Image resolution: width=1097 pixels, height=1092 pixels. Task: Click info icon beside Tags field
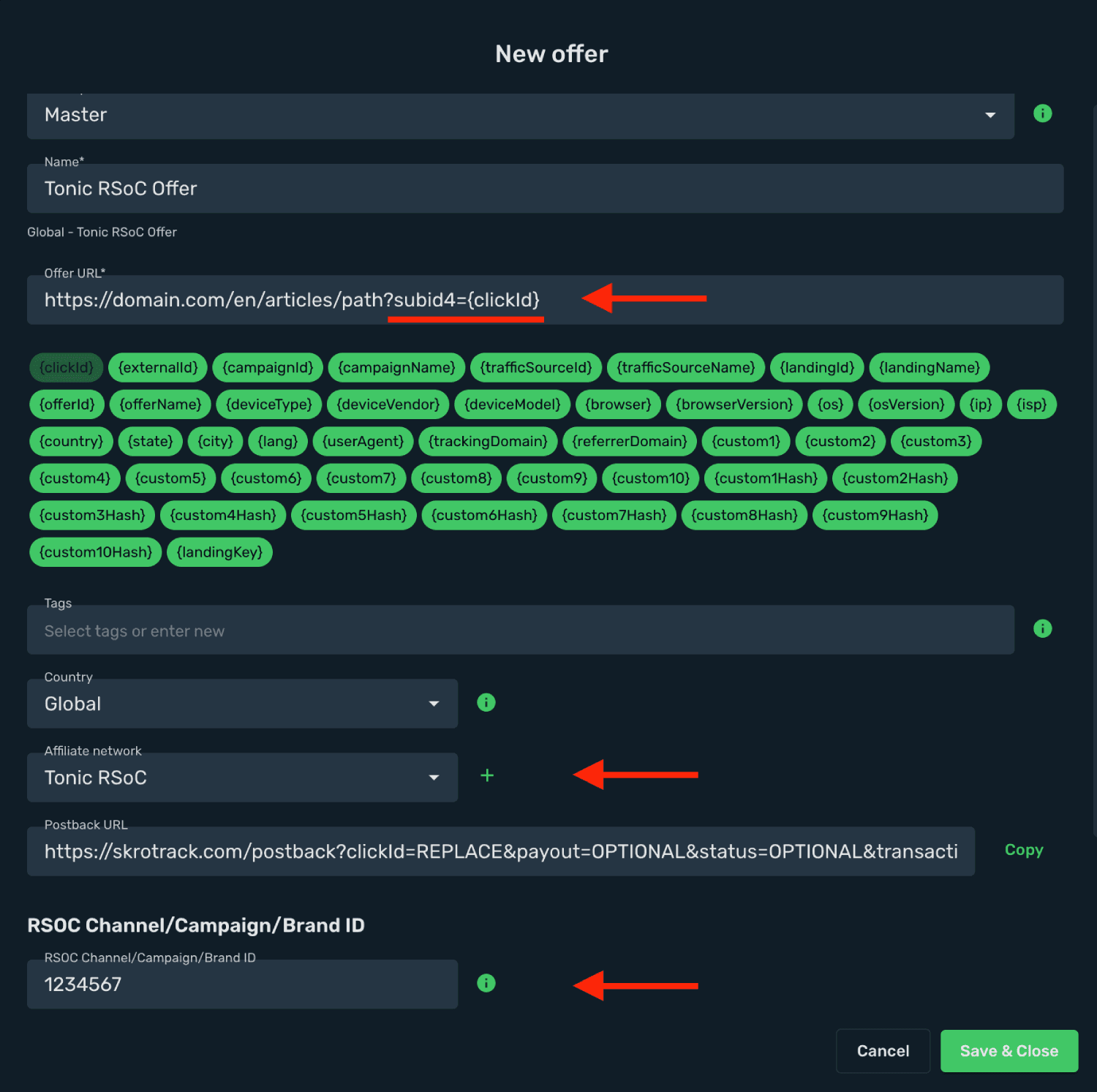(x=1042, y=628)
